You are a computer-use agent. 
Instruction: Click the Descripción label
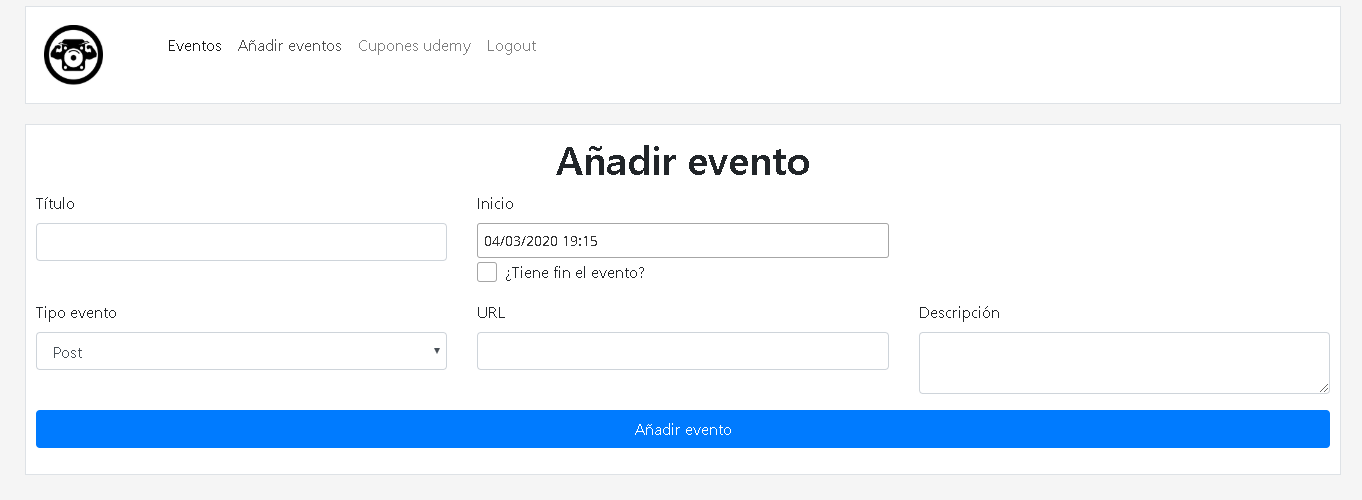(x=959, y=313)
